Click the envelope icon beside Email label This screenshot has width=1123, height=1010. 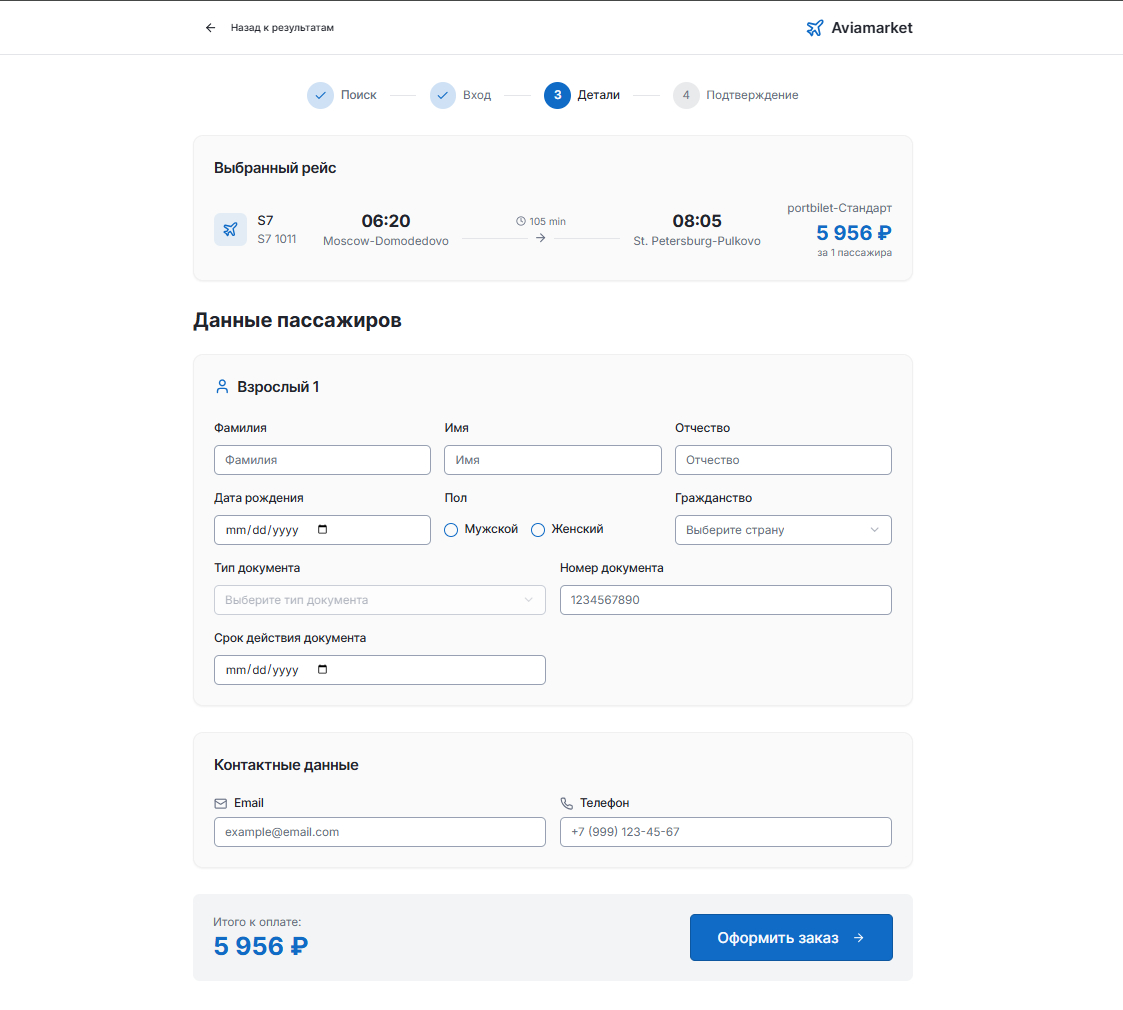click(221, 804)
